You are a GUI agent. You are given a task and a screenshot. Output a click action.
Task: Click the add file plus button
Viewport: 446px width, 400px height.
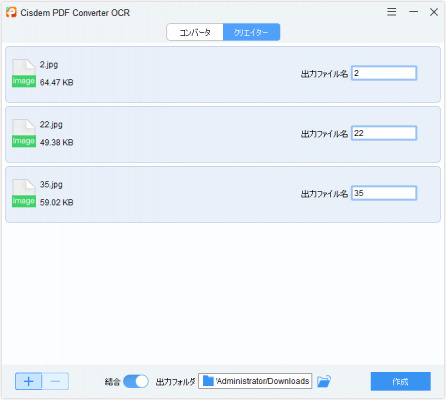coord(29,381)
